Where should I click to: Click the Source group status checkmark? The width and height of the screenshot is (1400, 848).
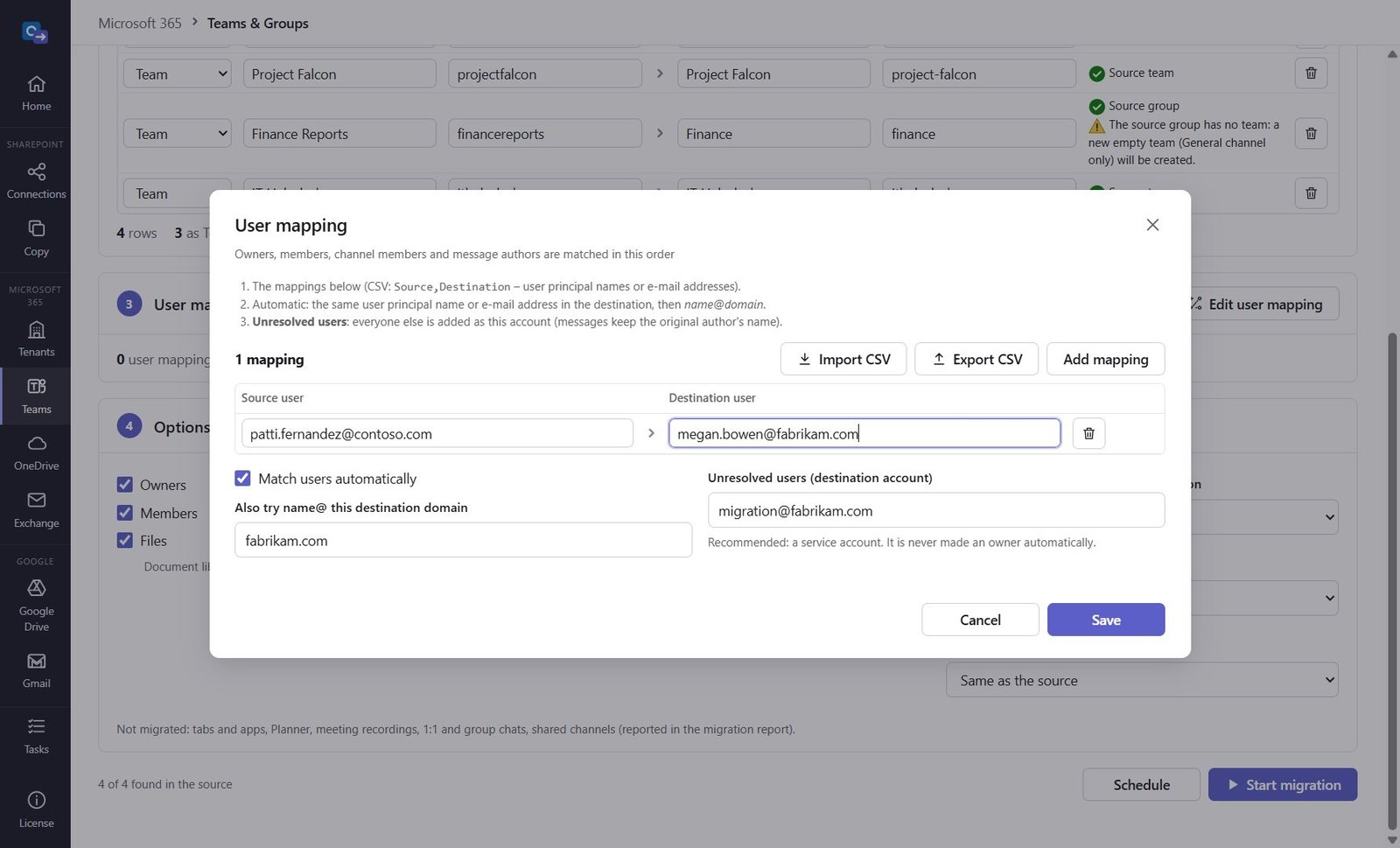point(1096,107)
